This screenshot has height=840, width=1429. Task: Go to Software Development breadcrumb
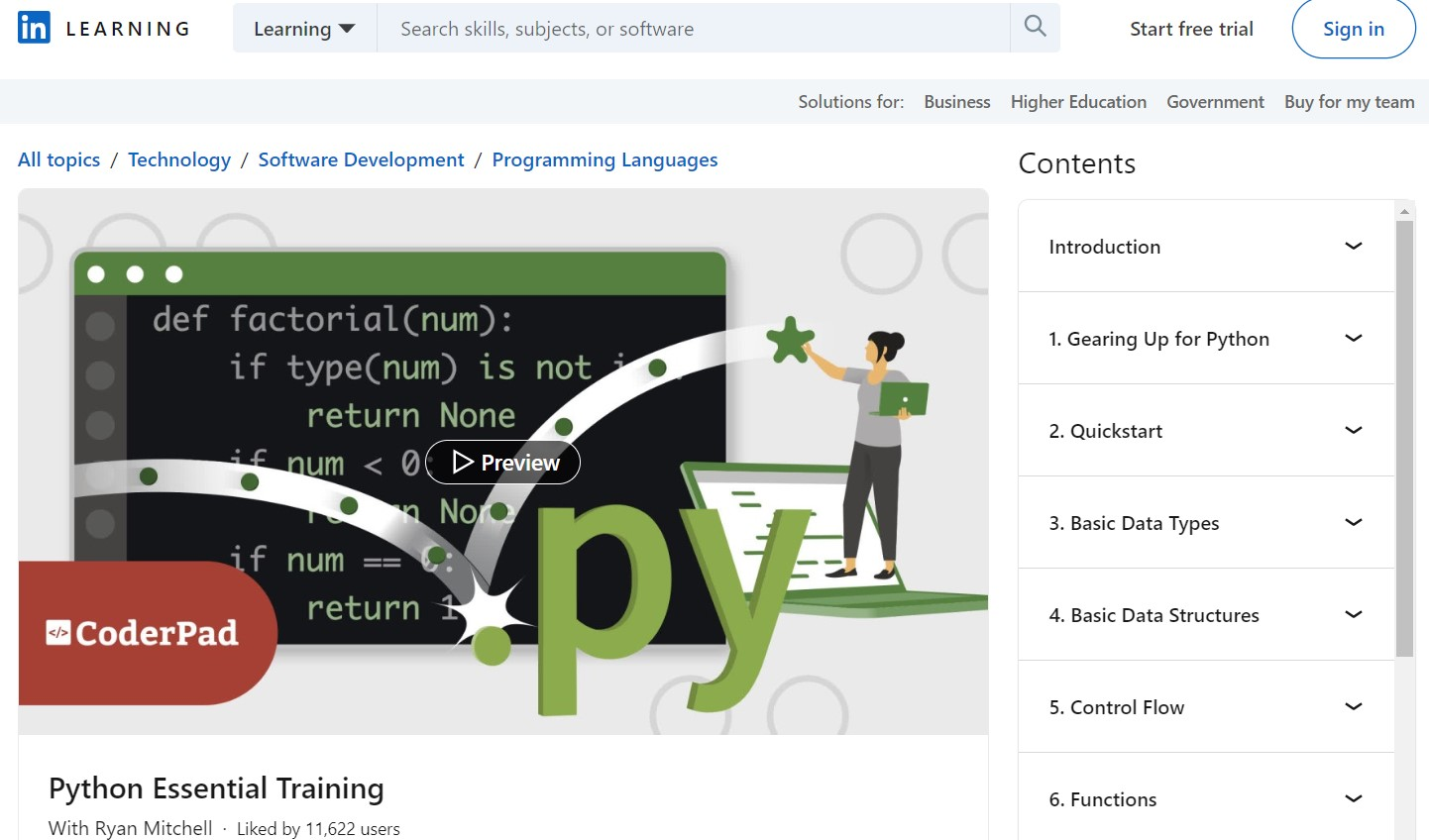click(x=361, y=159)
